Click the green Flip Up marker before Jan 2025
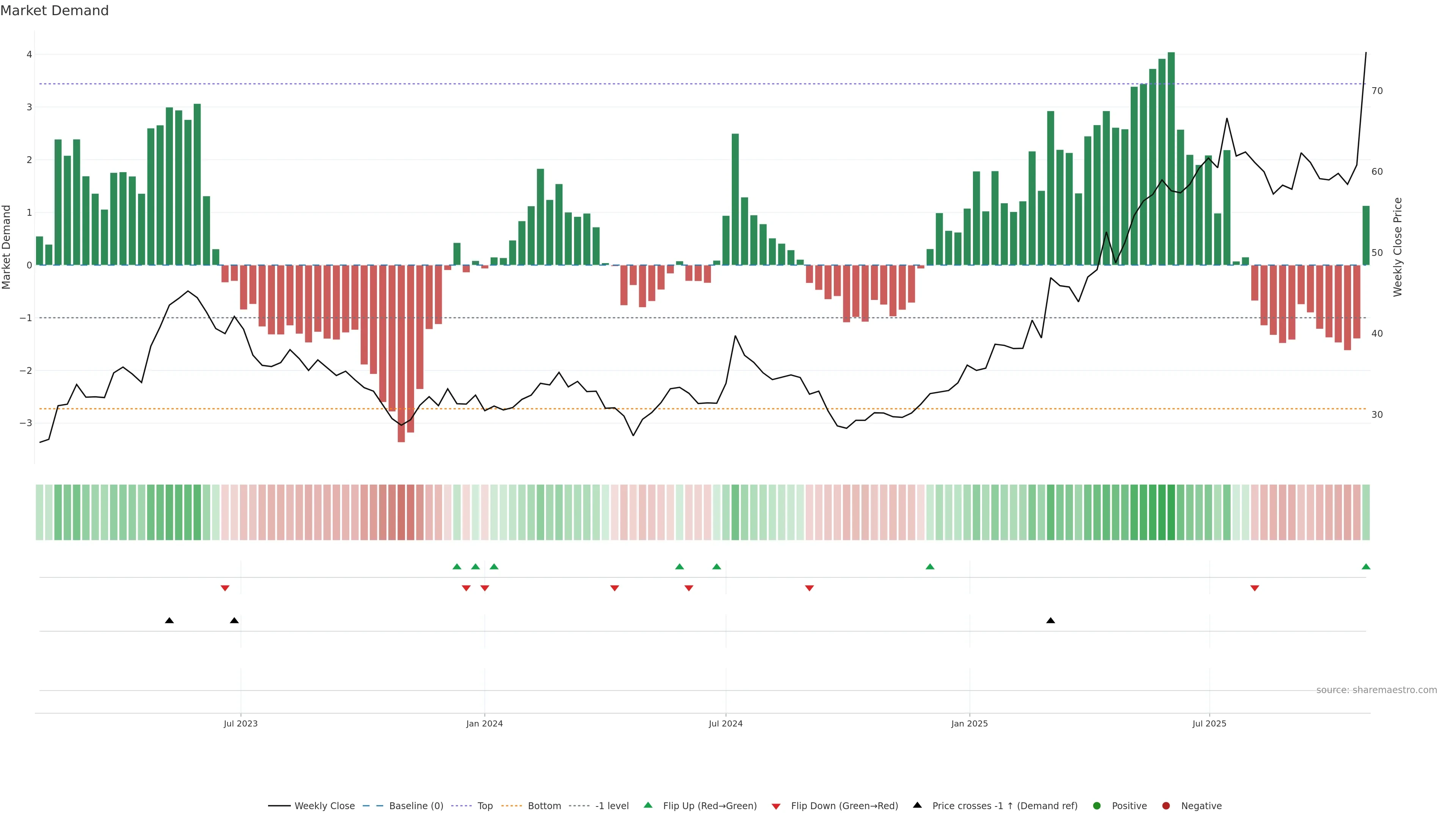 pyautogui.click(x=930, y=567)
